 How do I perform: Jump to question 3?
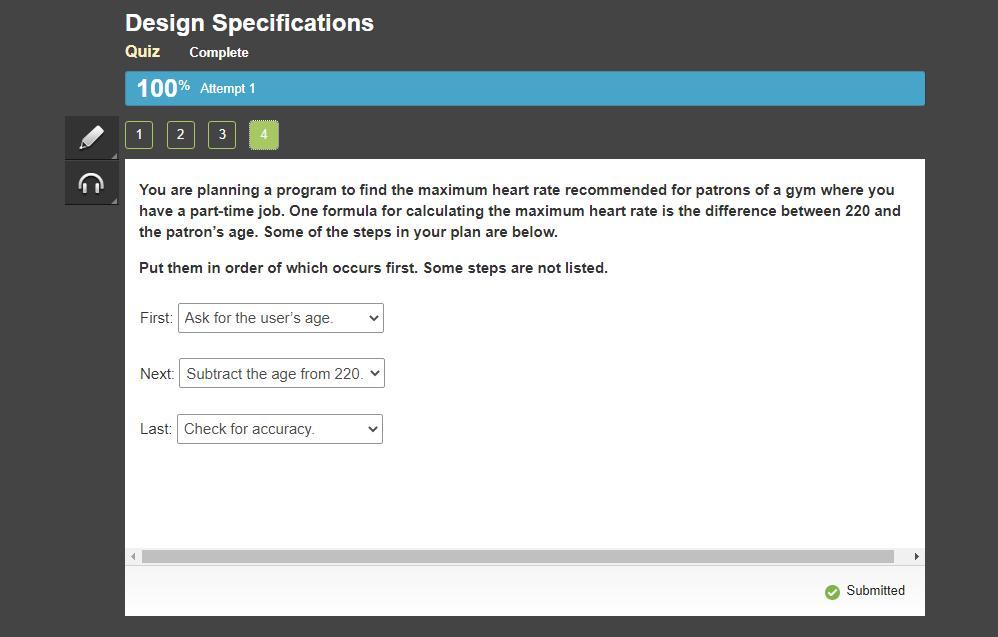click(x=222, y=134)
